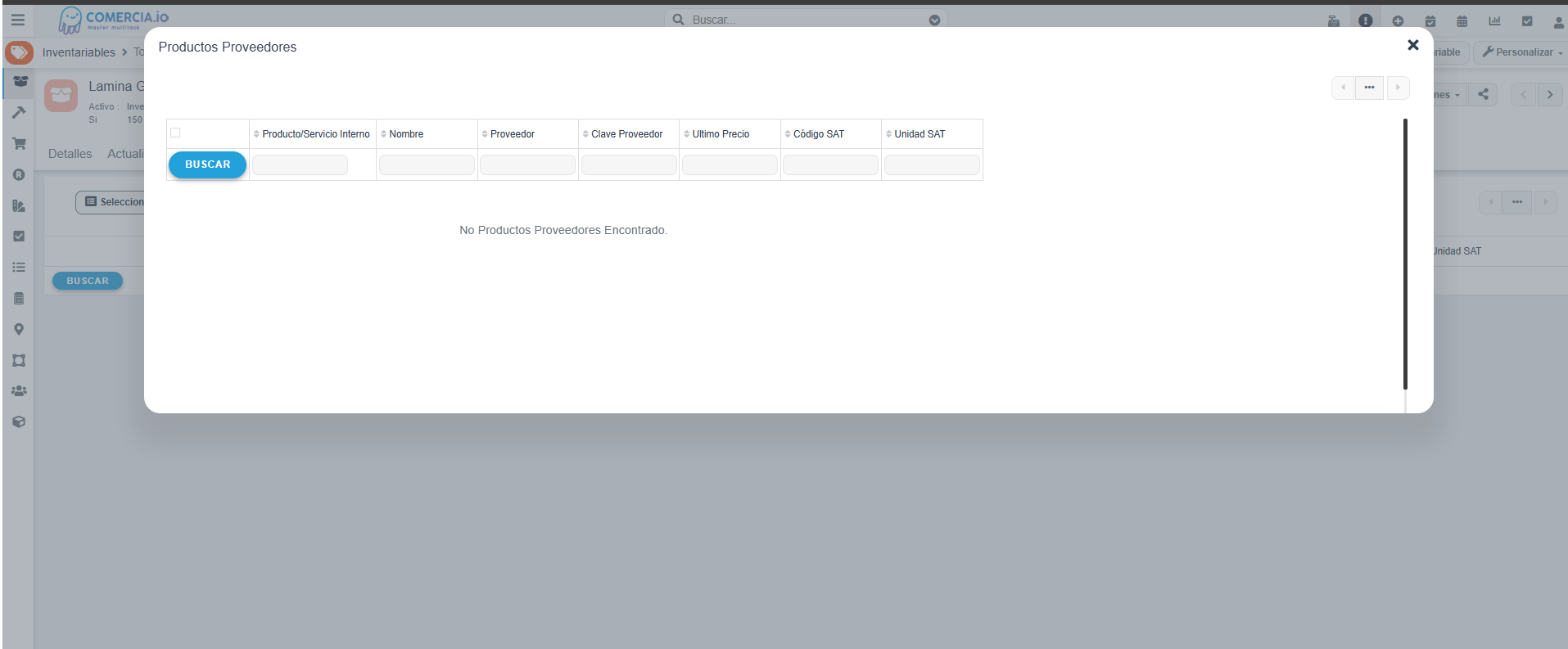Open the list sidebar icon
This screenshot has height=649, width=1568.
click(x=19, y=267)
